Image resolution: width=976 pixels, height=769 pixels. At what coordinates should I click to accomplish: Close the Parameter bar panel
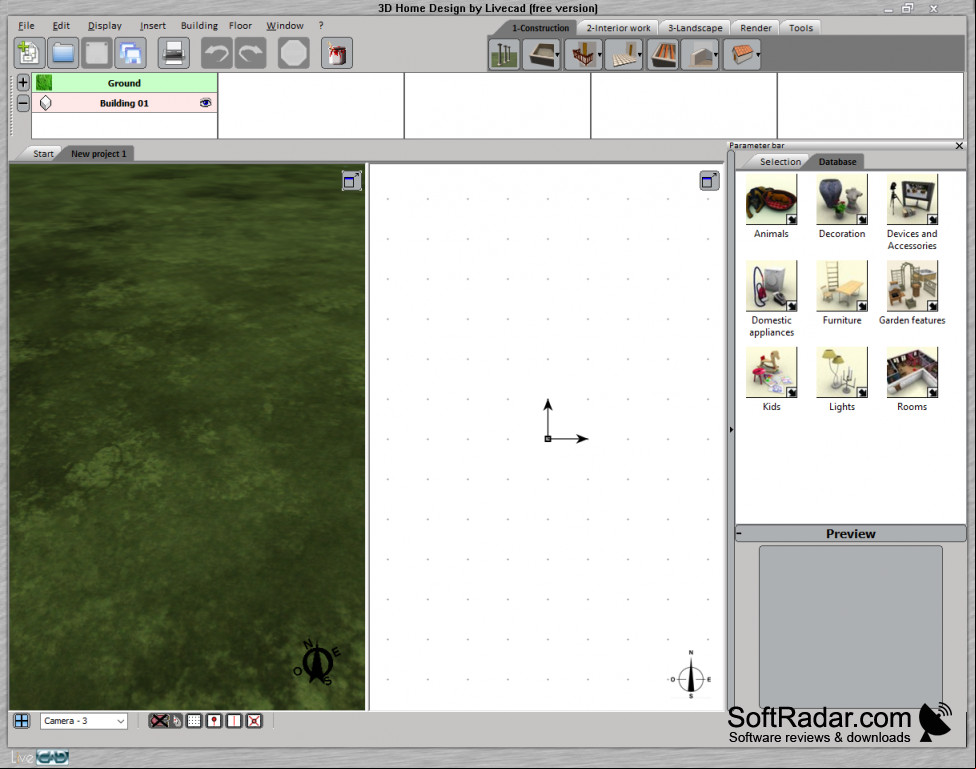(959, 146)
